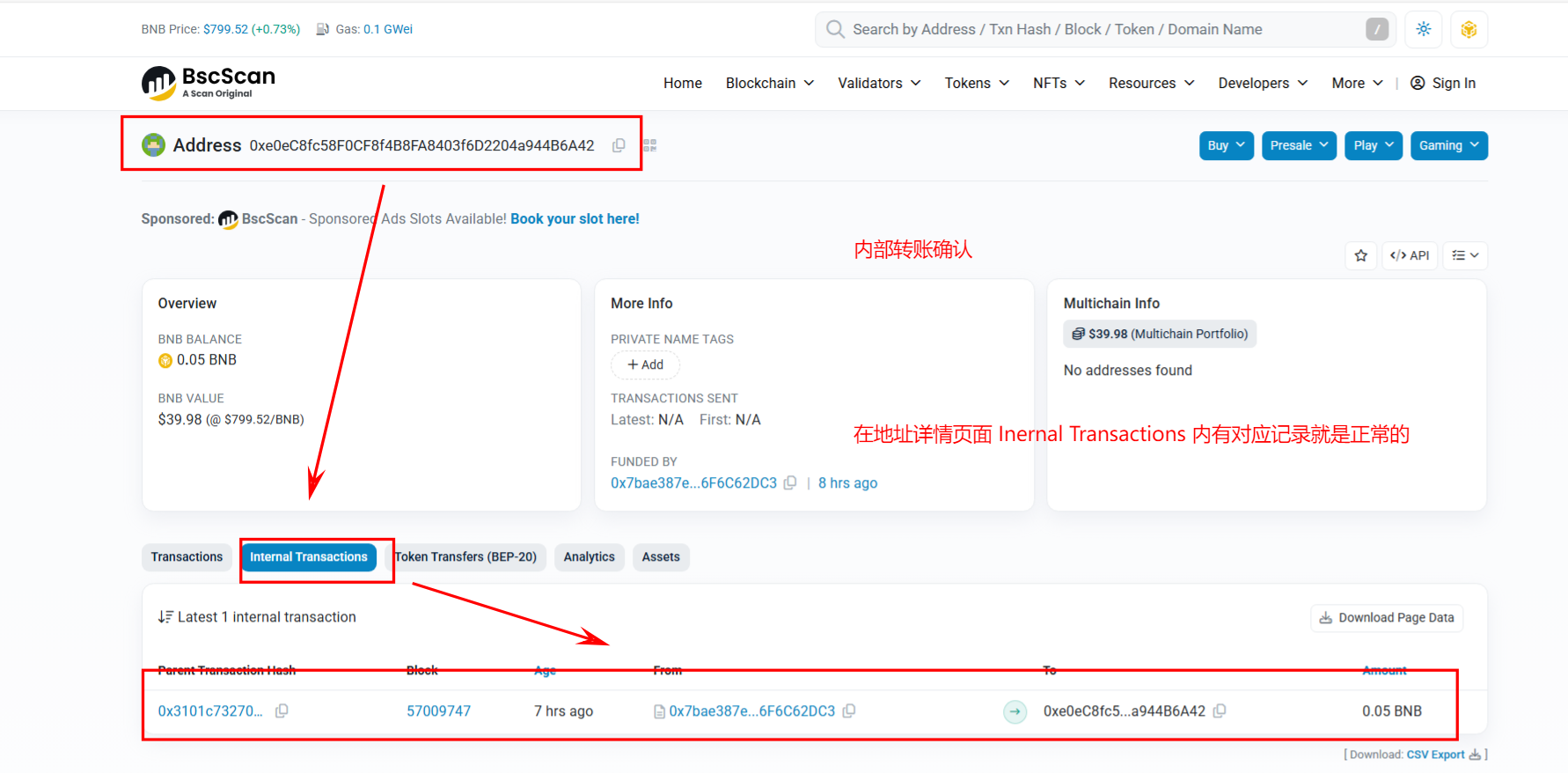Add a private name tag
The width and height of the screenshot is (1568, 773).
pyautogui.click(x=645, y=364)
